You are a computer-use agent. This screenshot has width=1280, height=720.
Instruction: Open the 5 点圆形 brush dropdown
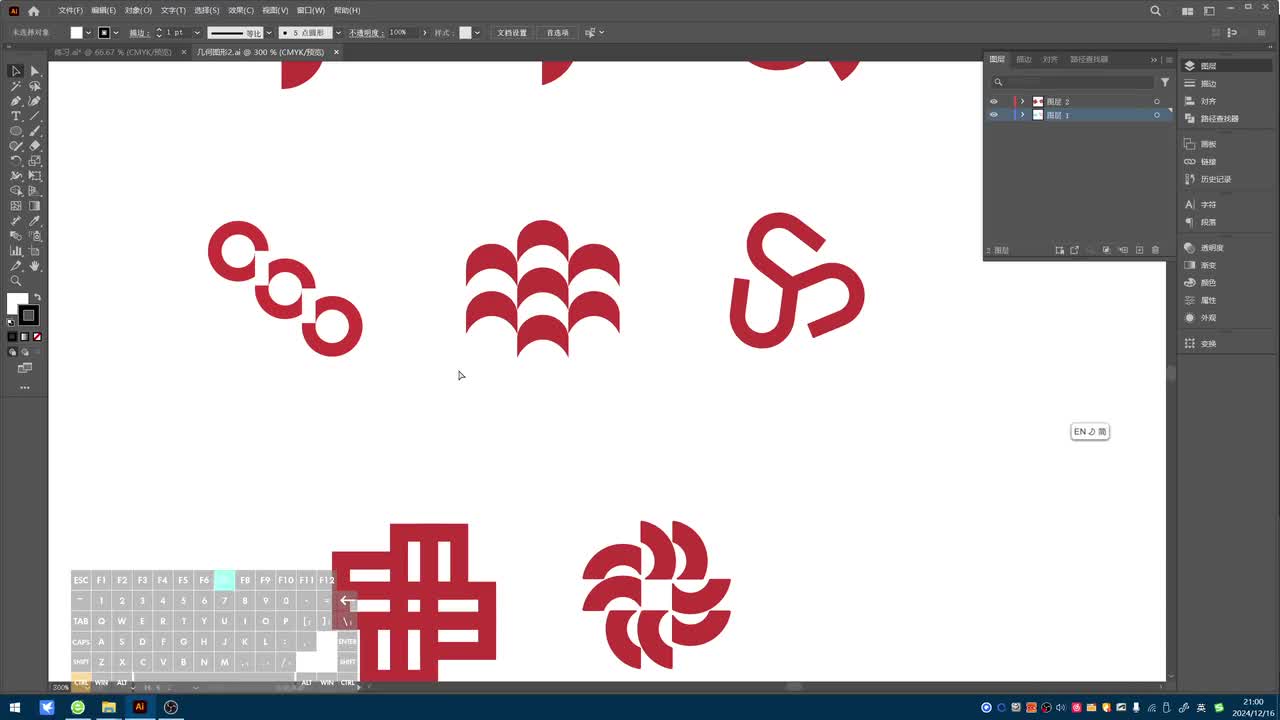click(x=338, y=33)
